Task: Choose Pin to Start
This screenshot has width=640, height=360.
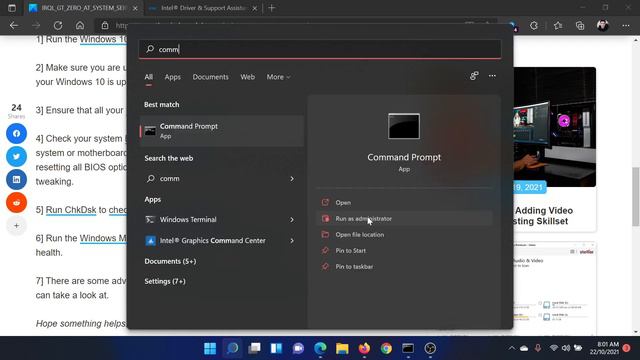Action: point(404,251)
